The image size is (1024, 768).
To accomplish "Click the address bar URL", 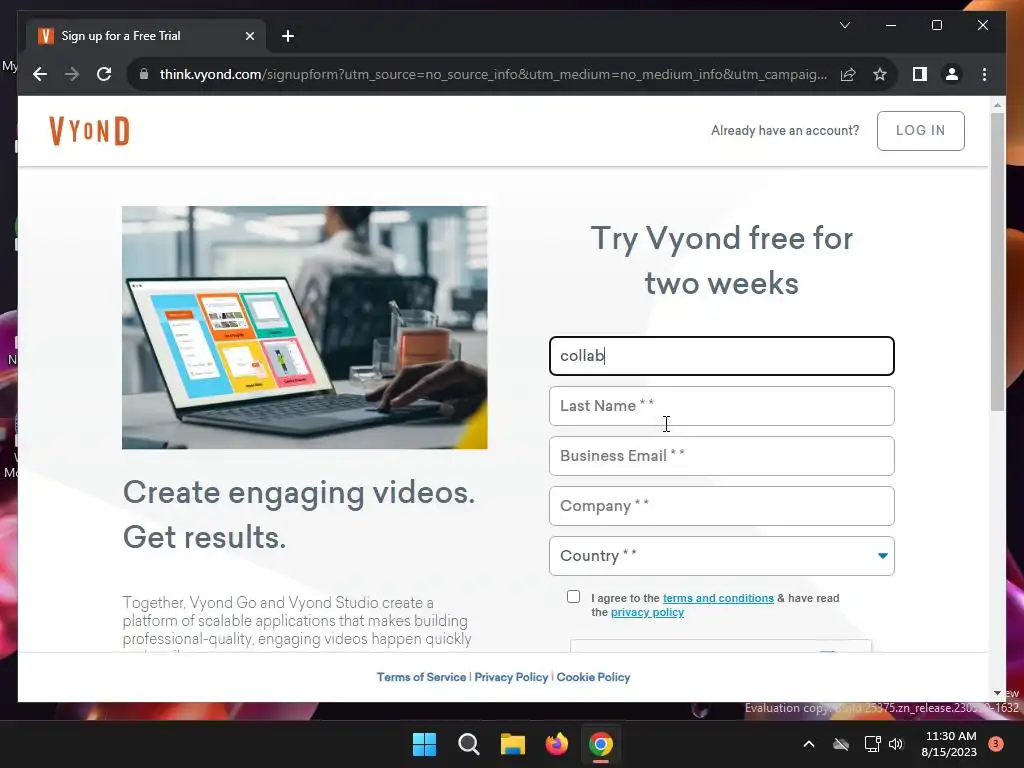I will point(493,74).
